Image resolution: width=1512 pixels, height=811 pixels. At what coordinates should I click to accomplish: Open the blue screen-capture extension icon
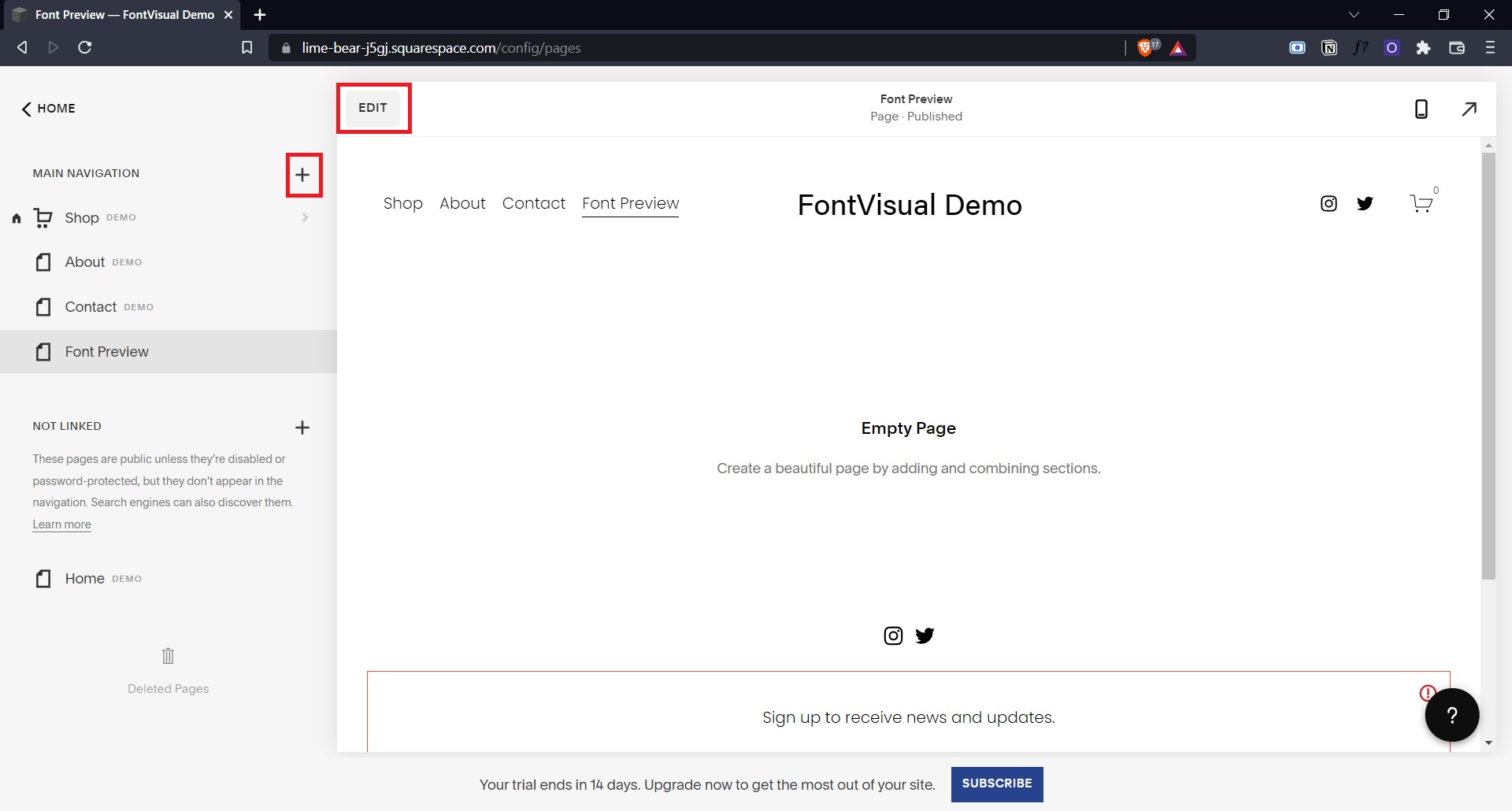tap(1297, 48)
